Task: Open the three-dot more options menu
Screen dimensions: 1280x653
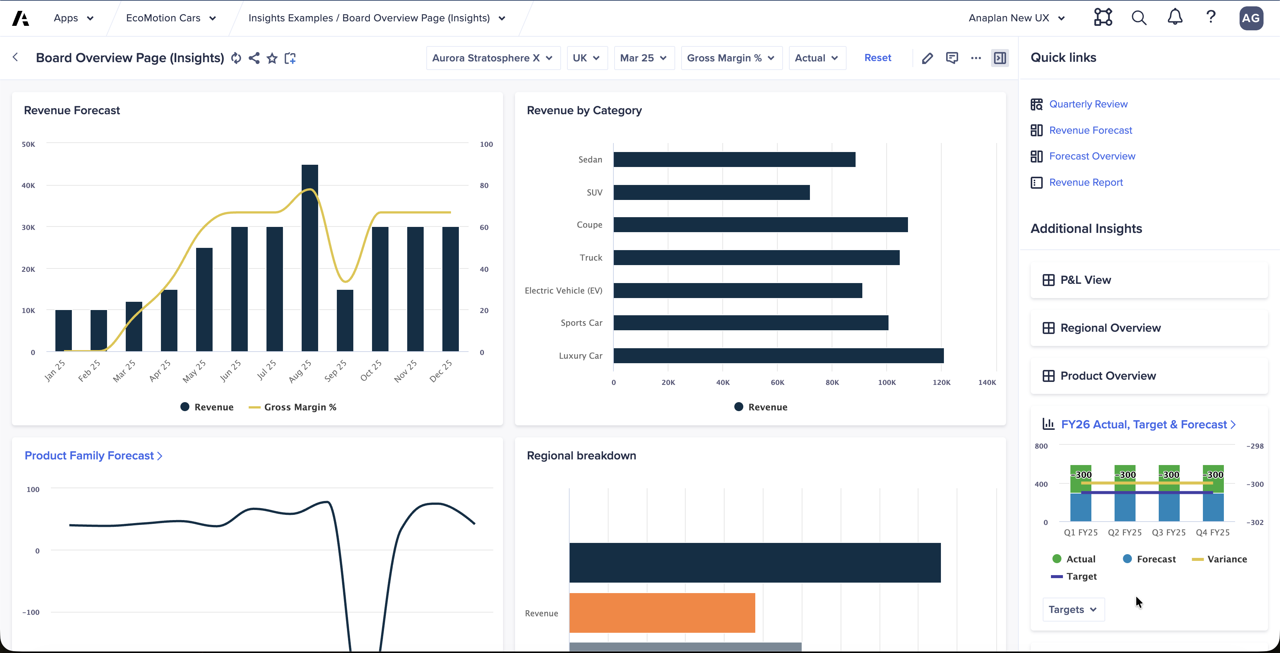Action: click(x=976, y=58)
